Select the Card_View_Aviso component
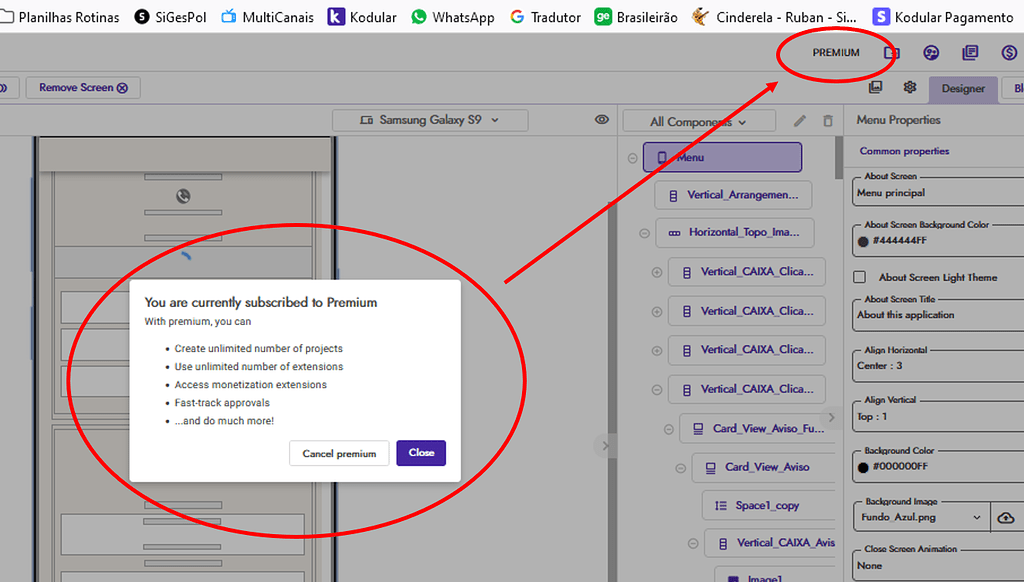Viewport: 1024px width, 582px height. pyautogui.click(x=763, y=467)
